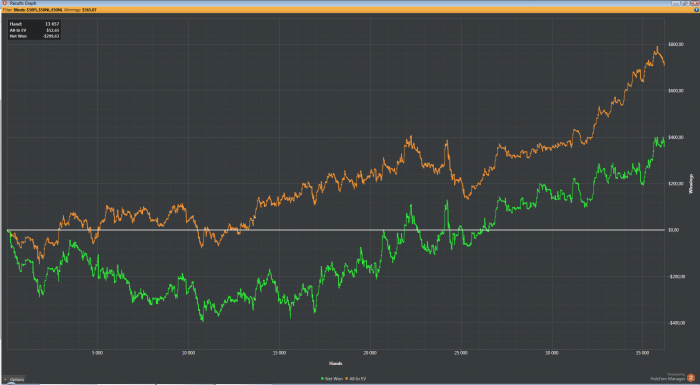Click the $800.00 y-axis label

click(x=675, y=44)
